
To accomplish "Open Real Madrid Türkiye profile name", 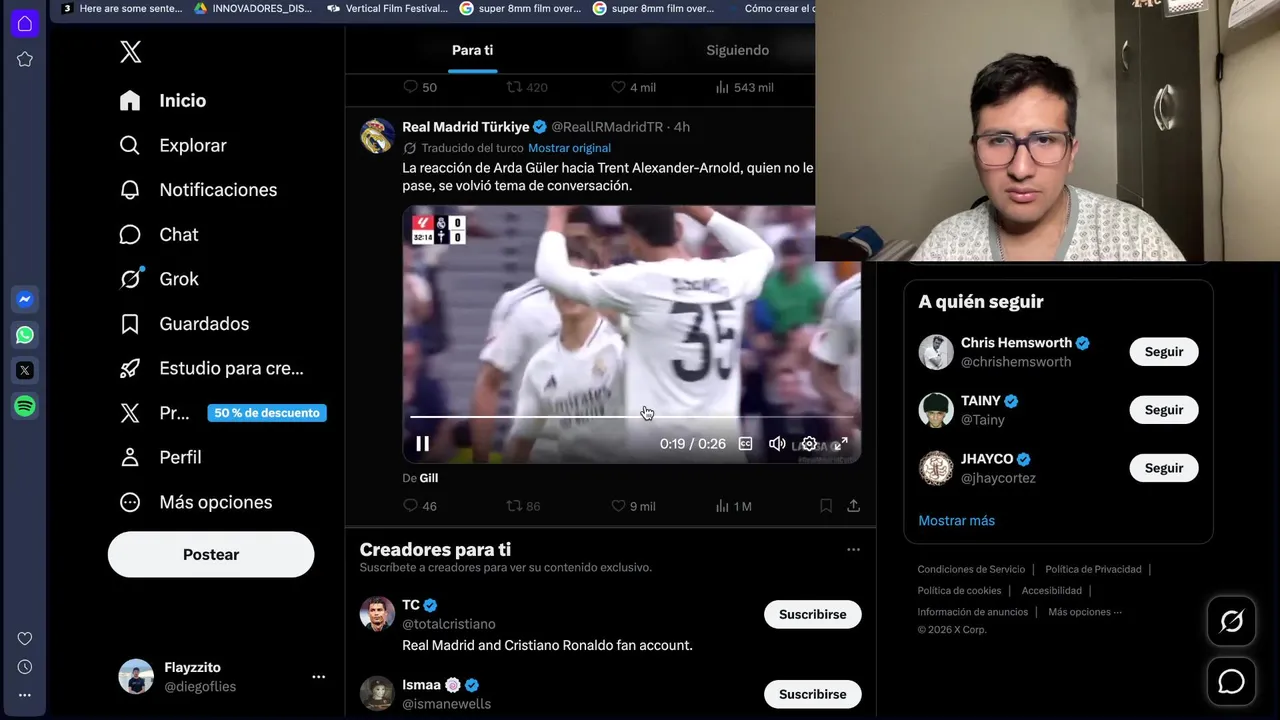I will tap(466, 127).
